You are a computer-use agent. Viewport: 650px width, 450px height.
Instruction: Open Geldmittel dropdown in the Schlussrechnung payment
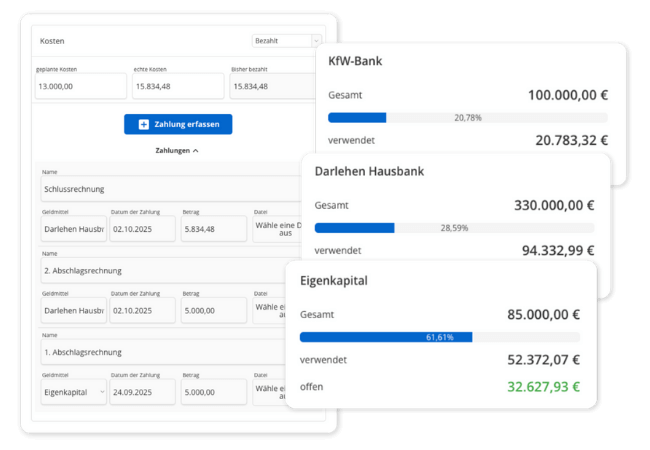coord(72,228)
